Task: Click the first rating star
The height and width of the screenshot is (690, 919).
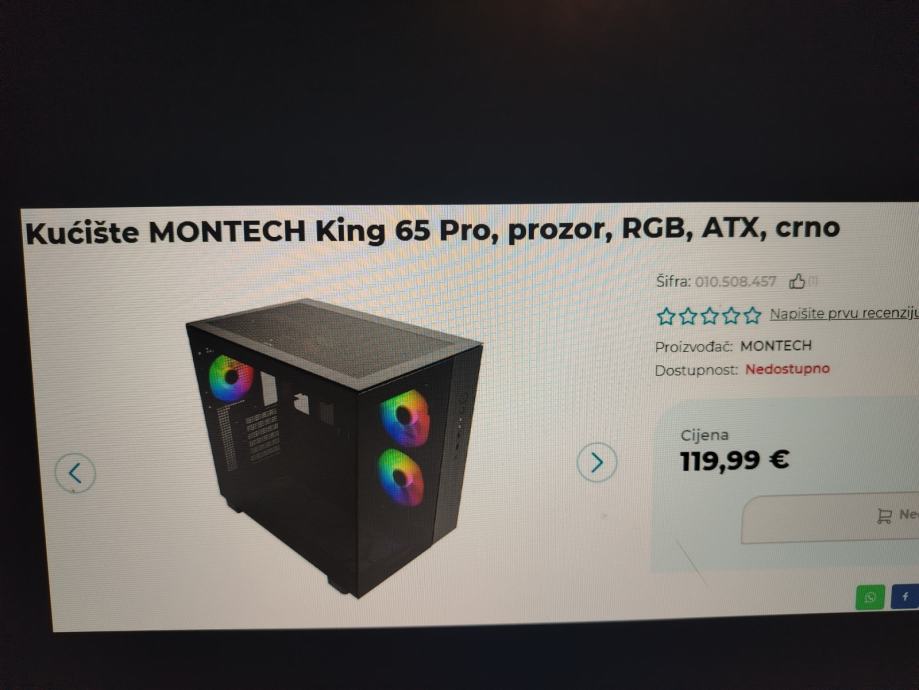Action: (x=666, y=317)
